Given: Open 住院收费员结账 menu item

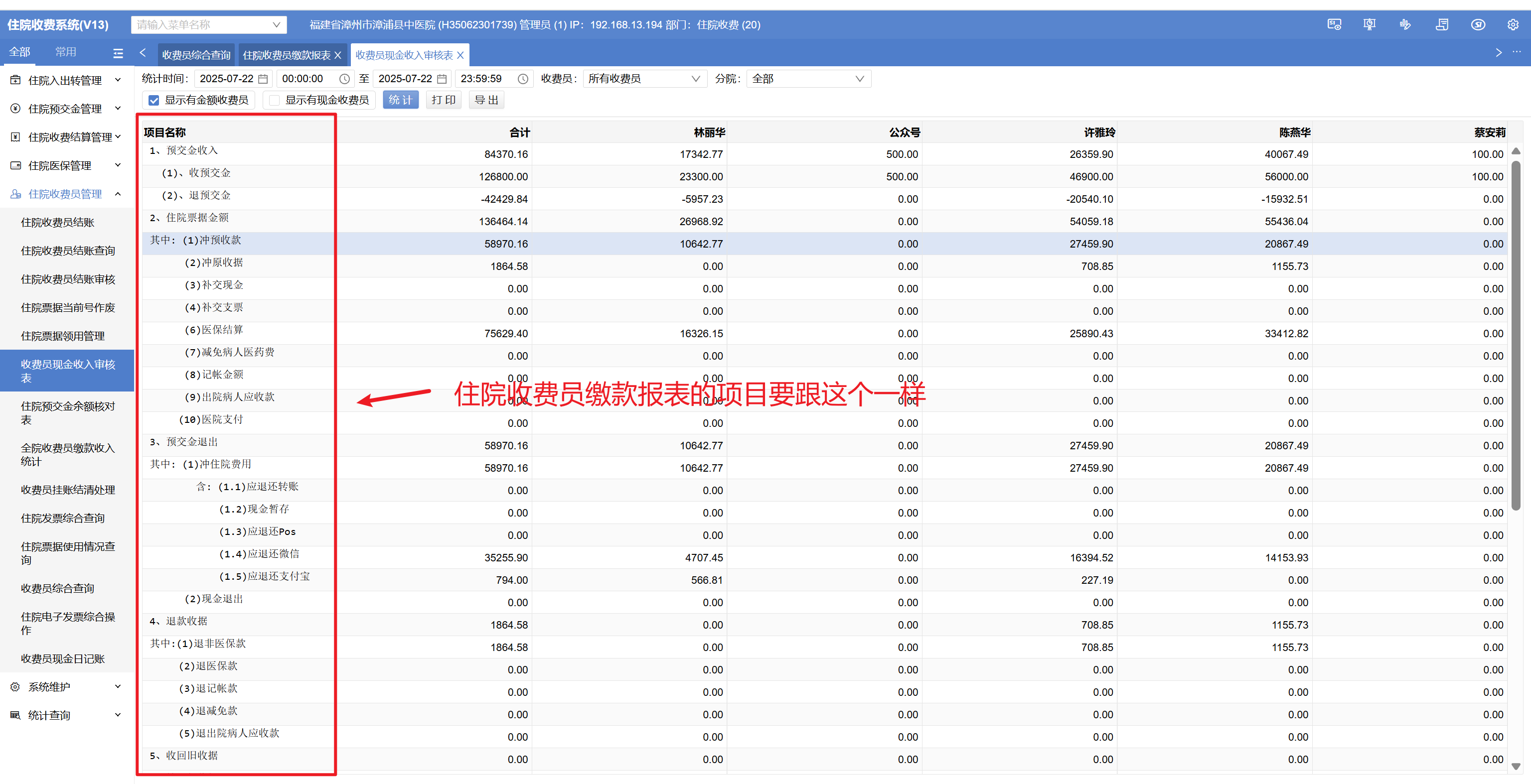Looking at the screenshot, I should 58,223.
